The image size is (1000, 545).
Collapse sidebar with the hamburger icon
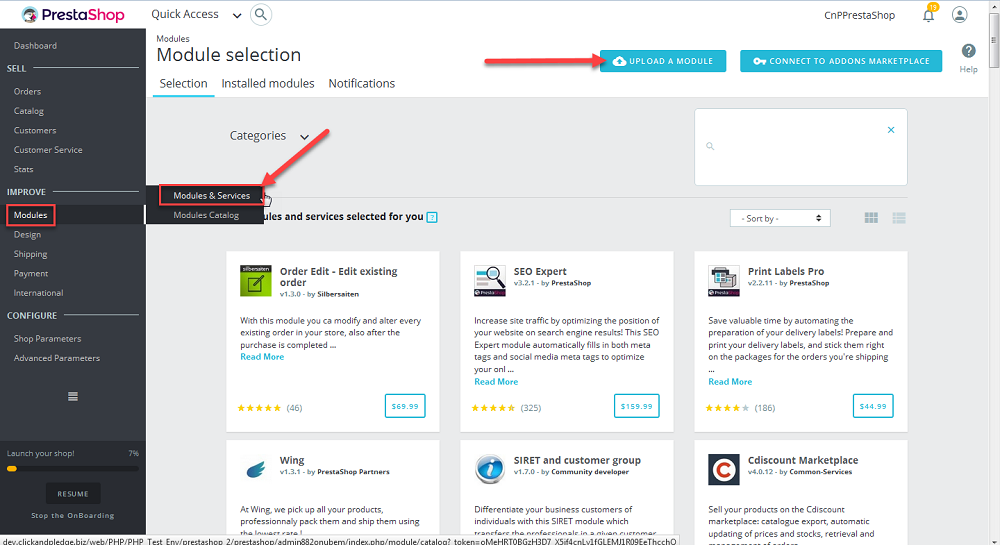click(x=73, y=396)
